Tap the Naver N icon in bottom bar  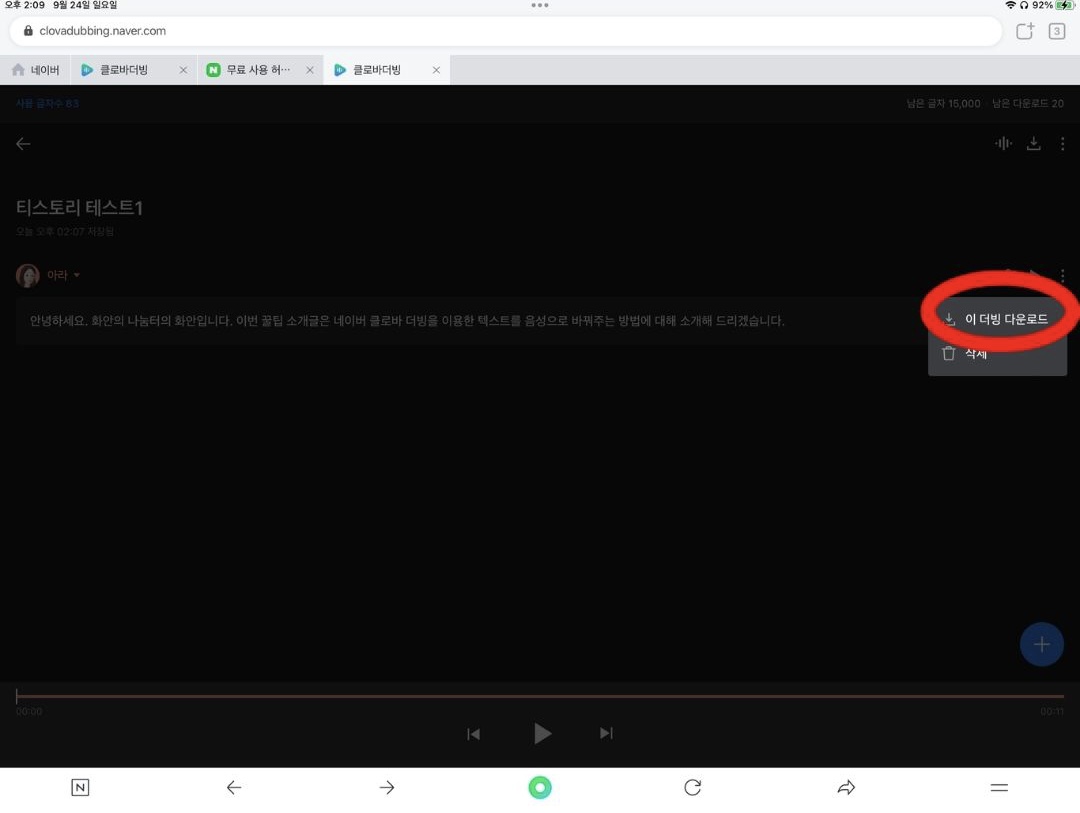[x=80, y=788]
